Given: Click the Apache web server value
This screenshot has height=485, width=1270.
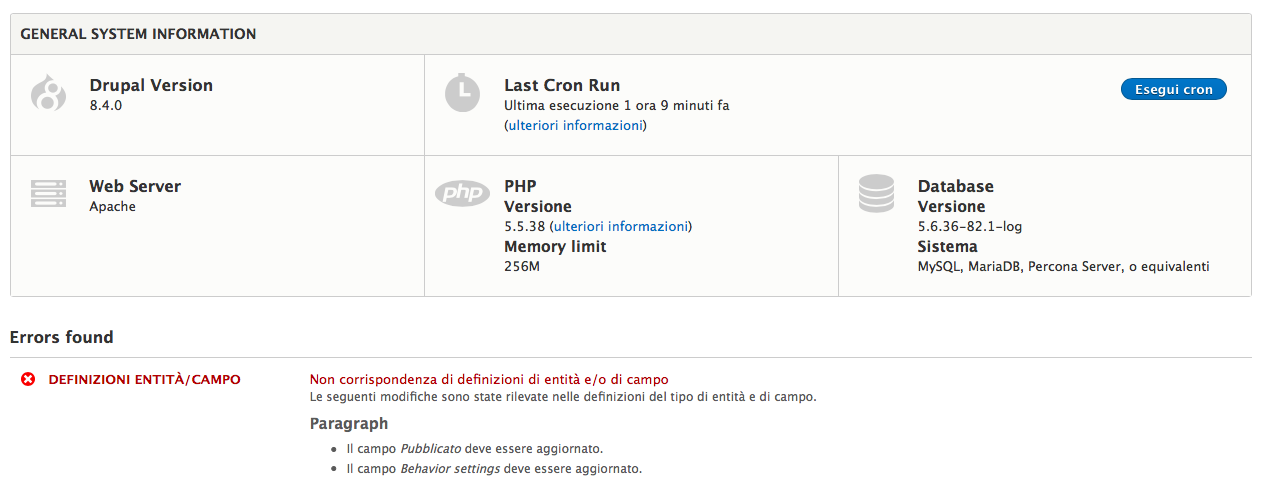Looking at the screenshot, I should pyautogui.click(x=112, y=206).
